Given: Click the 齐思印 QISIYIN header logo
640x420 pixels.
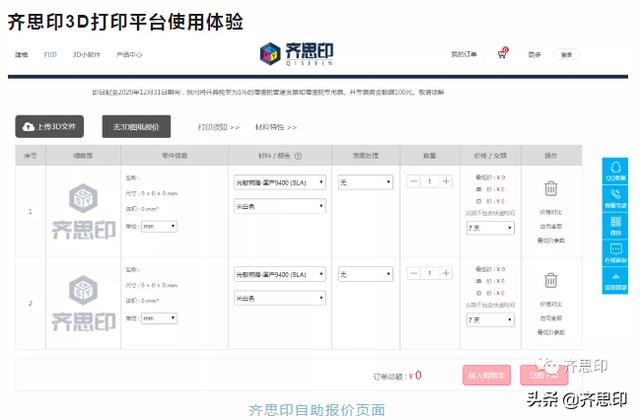Looking at the screenshot, I should click(297, 53).
